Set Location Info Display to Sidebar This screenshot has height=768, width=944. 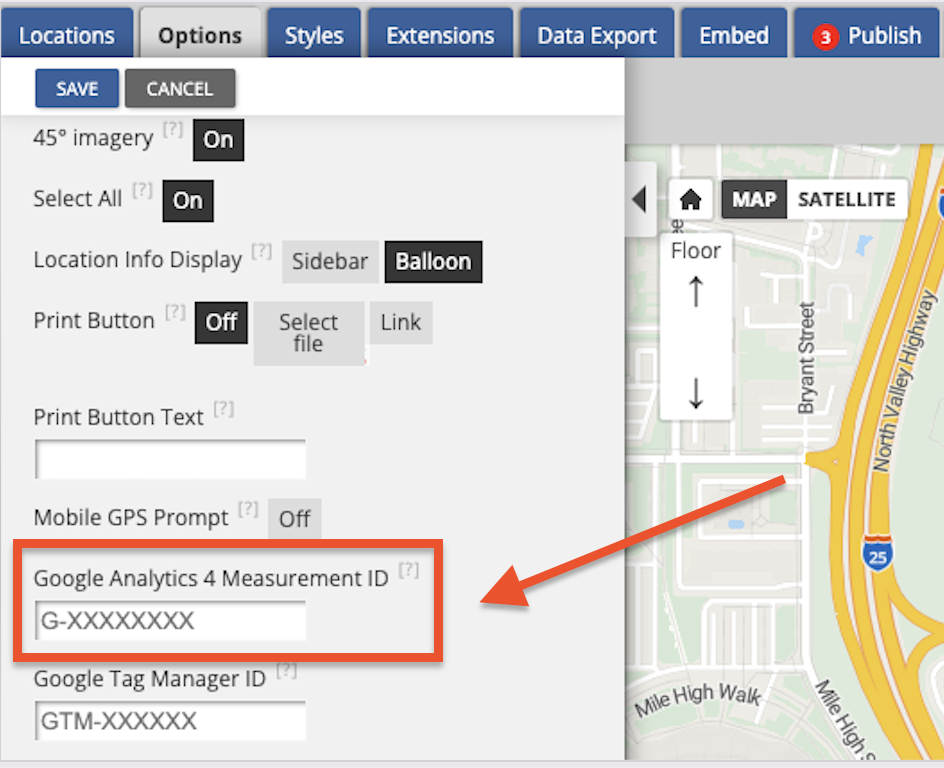pos(330,262)
